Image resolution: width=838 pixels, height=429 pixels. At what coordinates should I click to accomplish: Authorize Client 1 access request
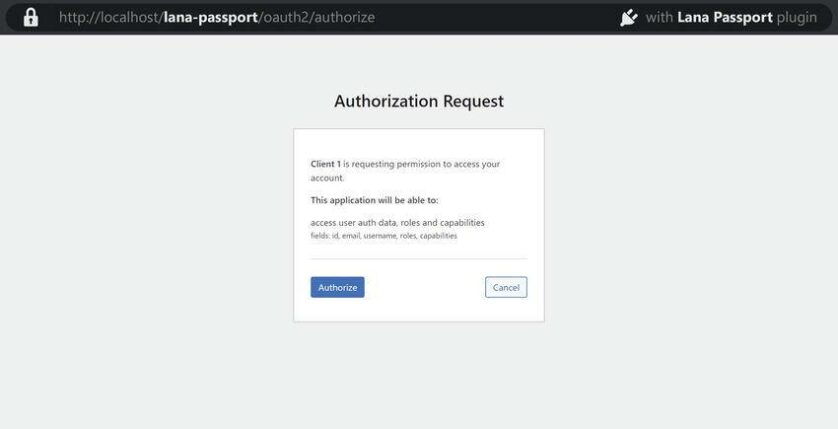tap(337, 287)
